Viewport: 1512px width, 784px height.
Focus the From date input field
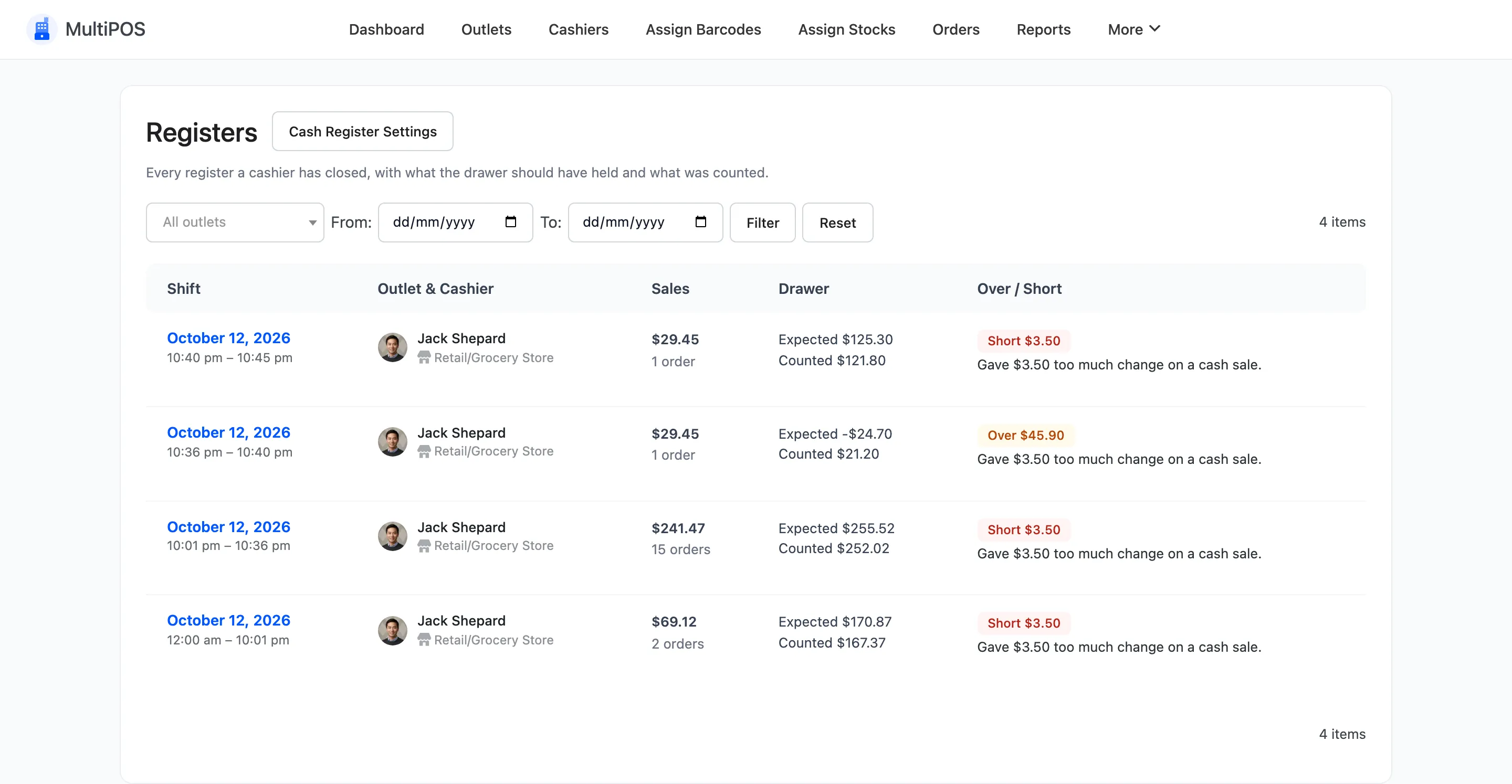[456, 223]
